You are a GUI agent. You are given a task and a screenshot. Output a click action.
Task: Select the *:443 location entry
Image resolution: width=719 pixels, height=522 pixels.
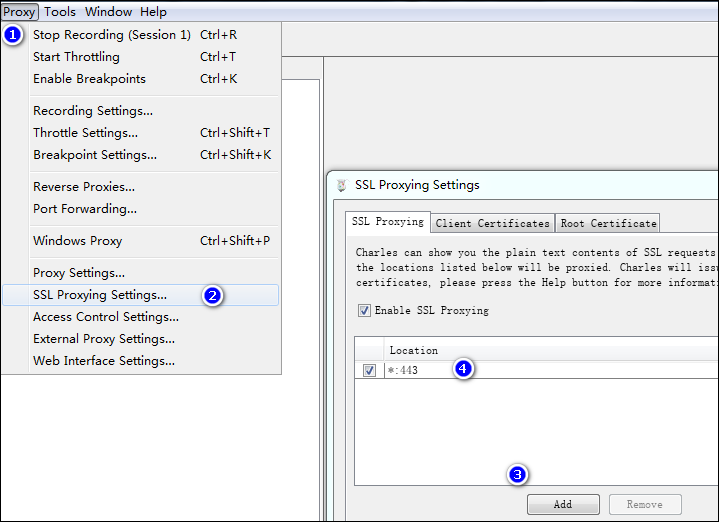coord(551,370)
